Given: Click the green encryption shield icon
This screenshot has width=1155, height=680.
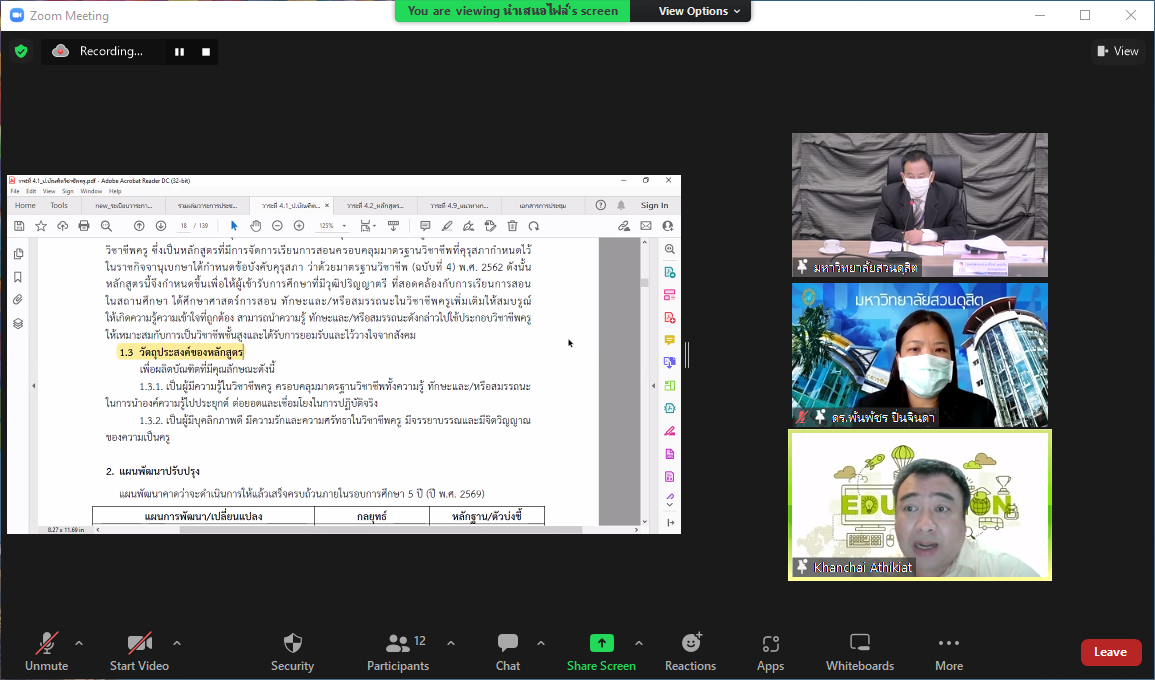Looking at the screenshot, I should click(21, 51).
